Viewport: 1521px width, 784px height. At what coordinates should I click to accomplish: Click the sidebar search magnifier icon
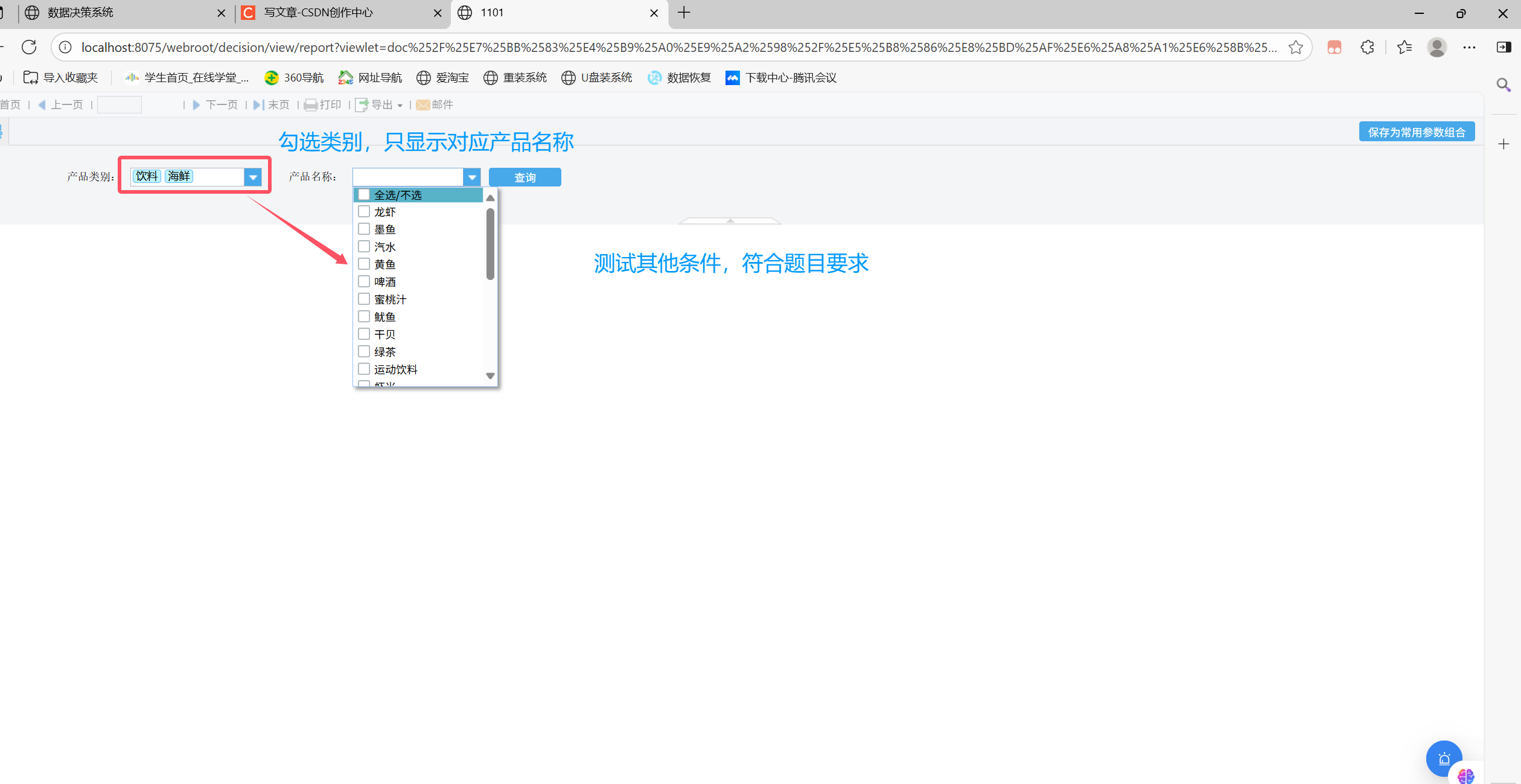(x=1503, y=84)
